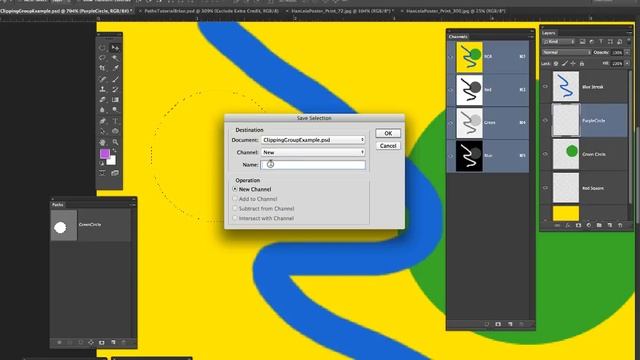Hide the PurpleCircle layer
640x360 pixels.
point(545,120)
